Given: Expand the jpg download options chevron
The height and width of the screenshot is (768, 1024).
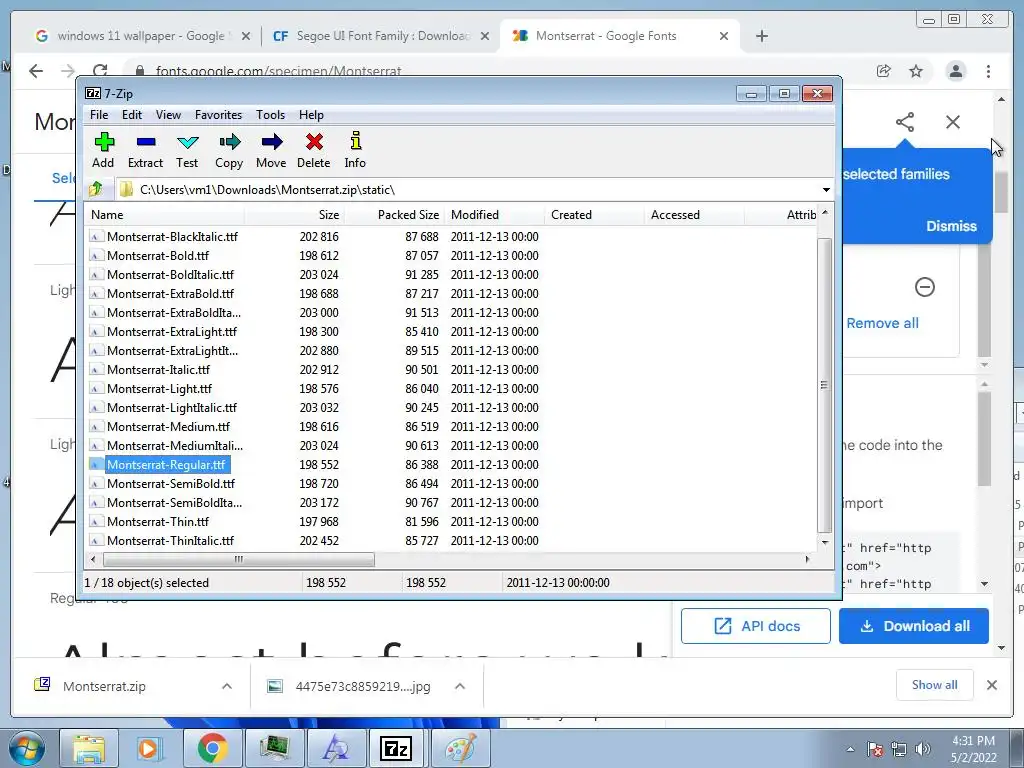Looking at the screenshot, I should (x=460, y=686).
